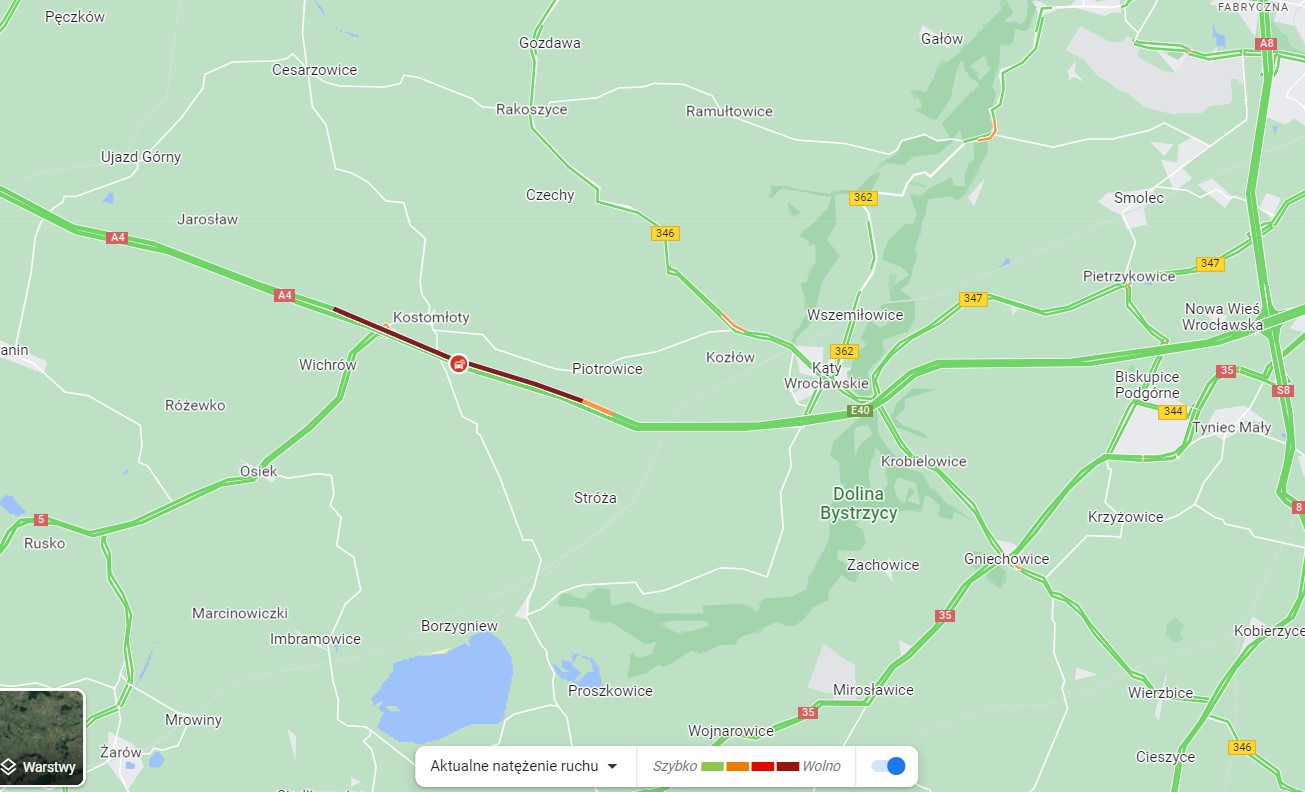Click the 344 road marker near Biskupice Podgórne
The width and height of the screenshot is (1305, 792).
click(x=1173, y=411)
